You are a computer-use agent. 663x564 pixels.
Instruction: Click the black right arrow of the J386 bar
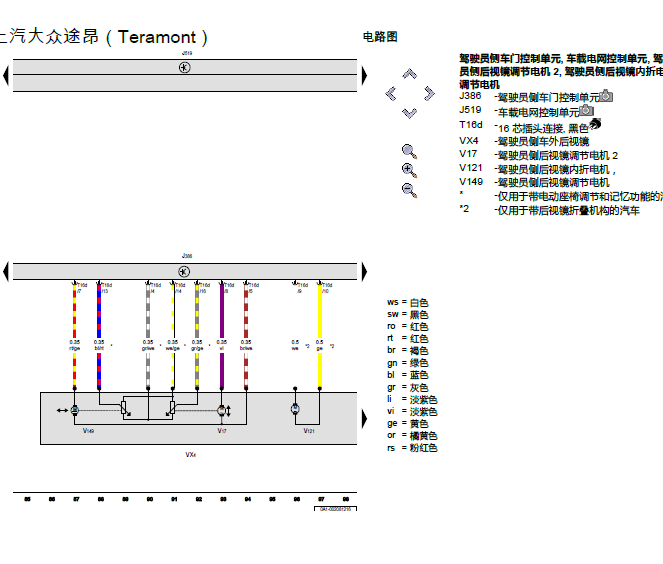[364, 271]
